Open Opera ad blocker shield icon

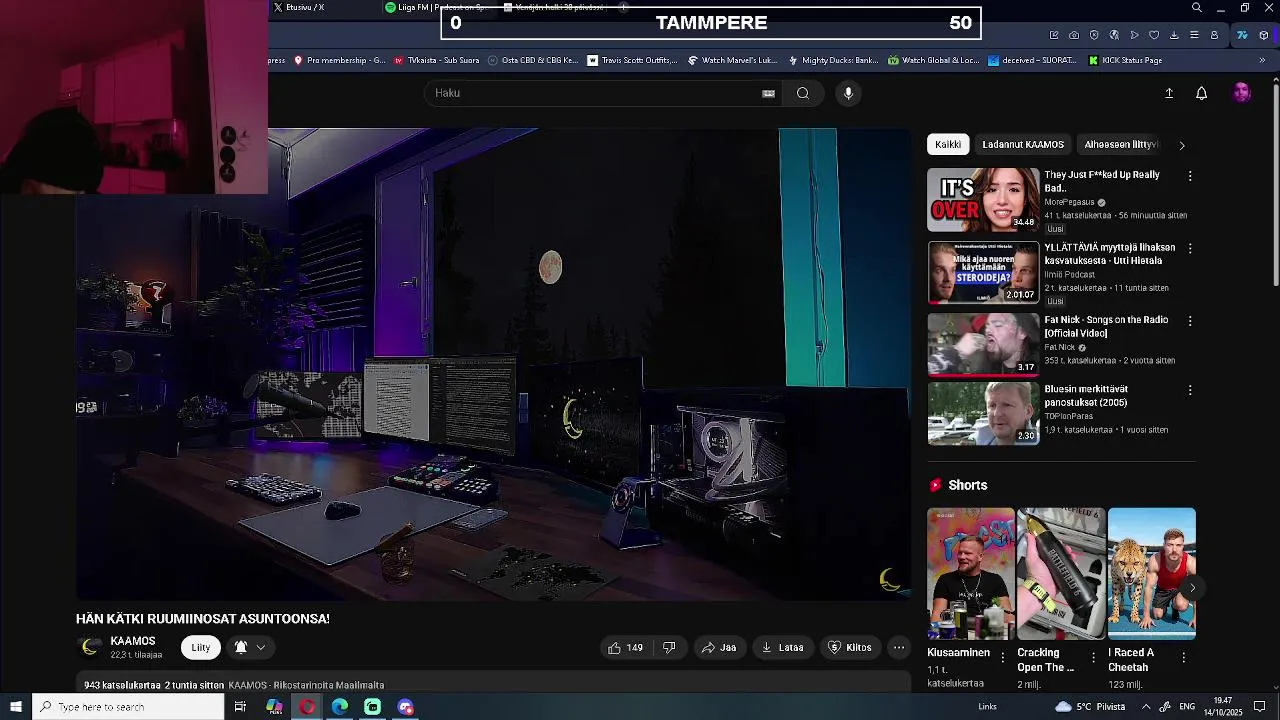click(x=1094, y=35)
